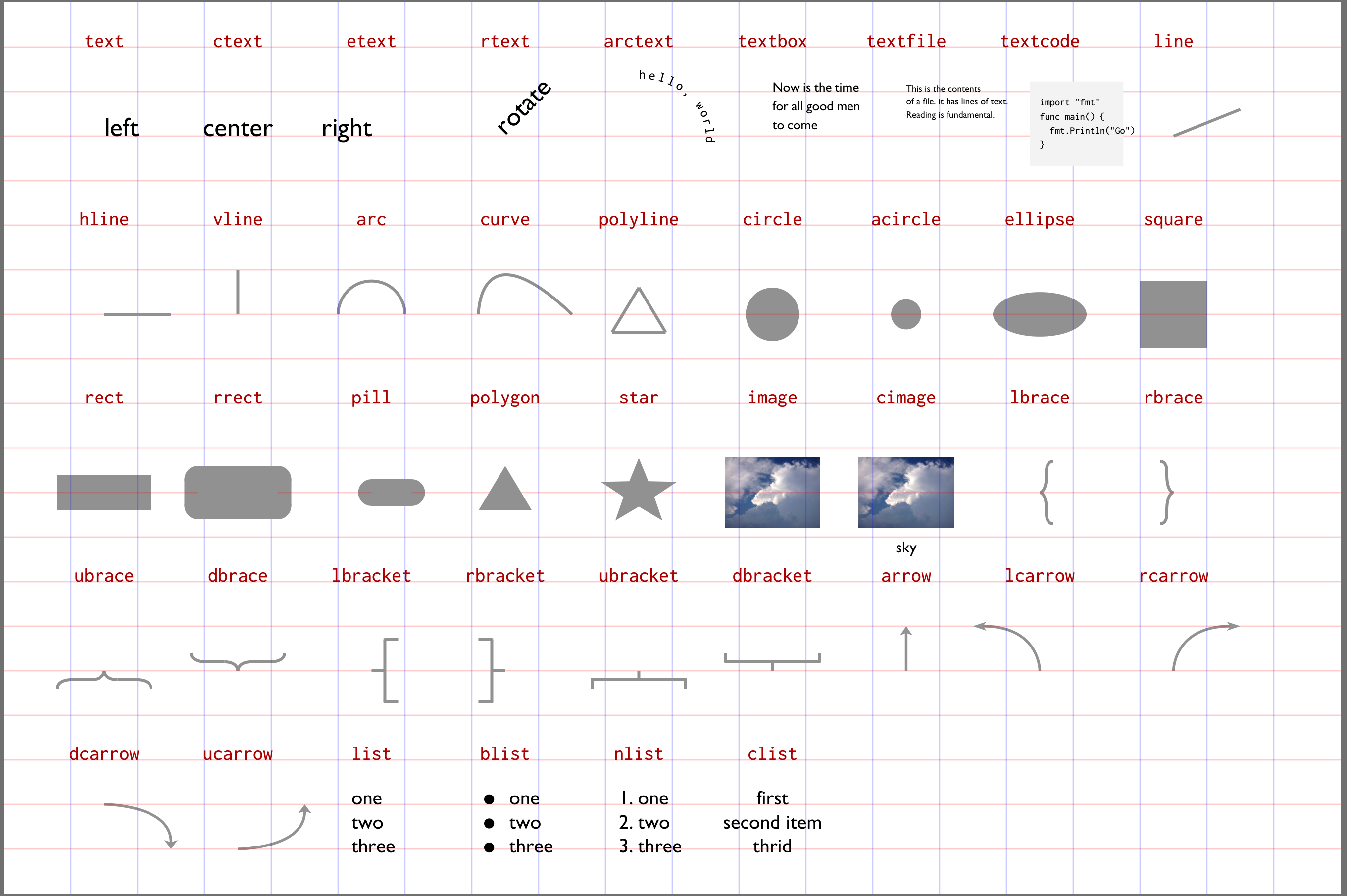Click the 'rtext' heading label
This screenshot has width=1347, height=896.
[505, 41]
